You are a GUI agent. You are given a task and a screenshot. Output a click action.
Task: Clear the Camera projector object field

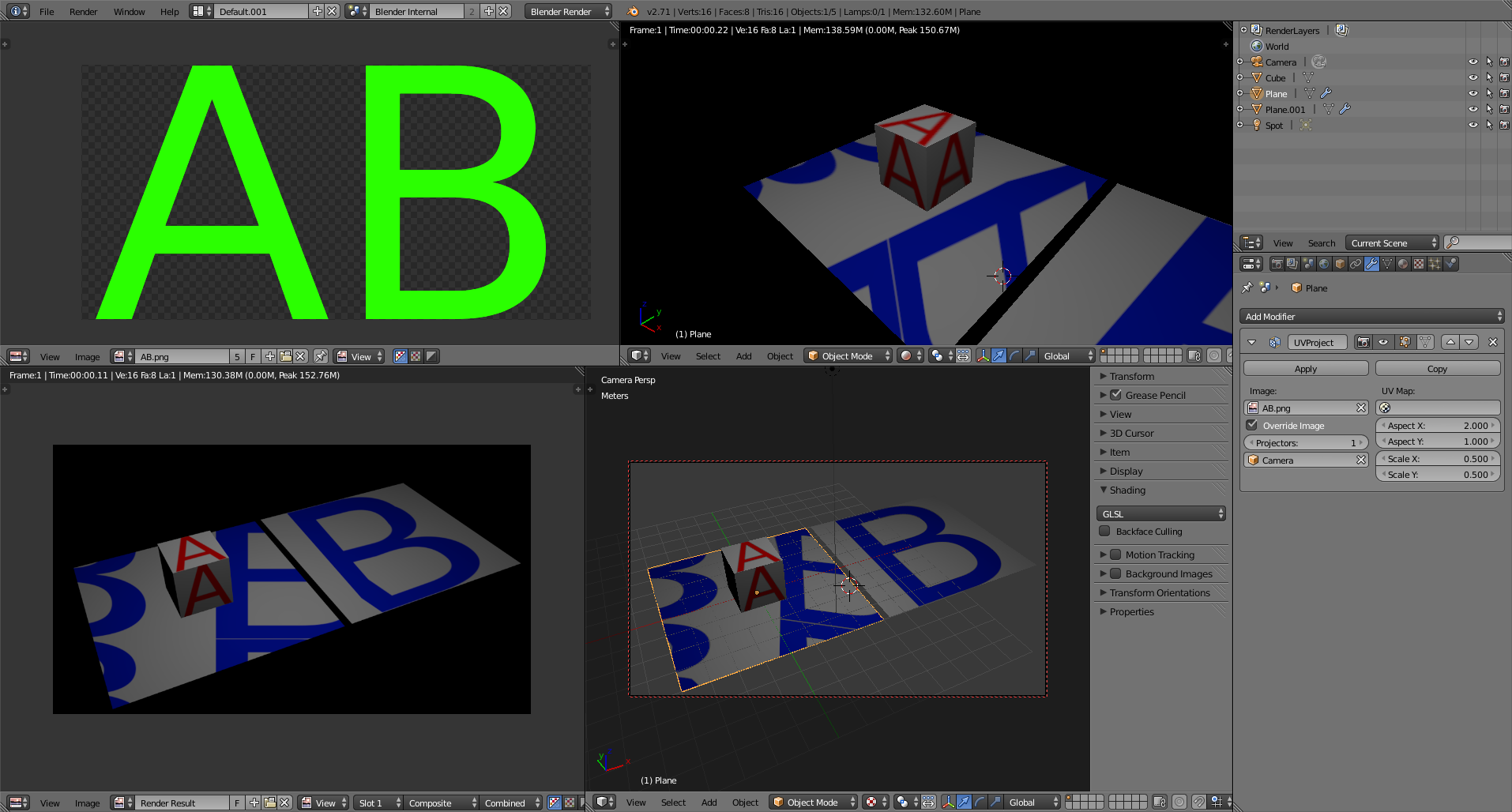click(x=1361, y=460)
